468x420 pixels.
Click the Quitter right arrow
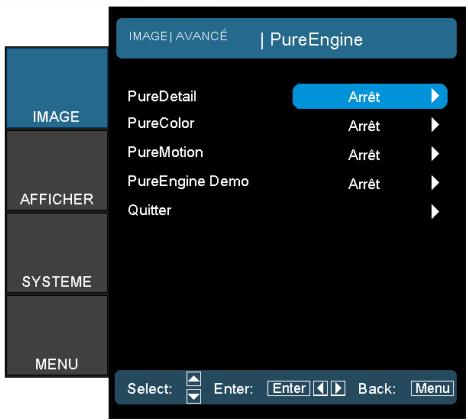click(435, 212)
